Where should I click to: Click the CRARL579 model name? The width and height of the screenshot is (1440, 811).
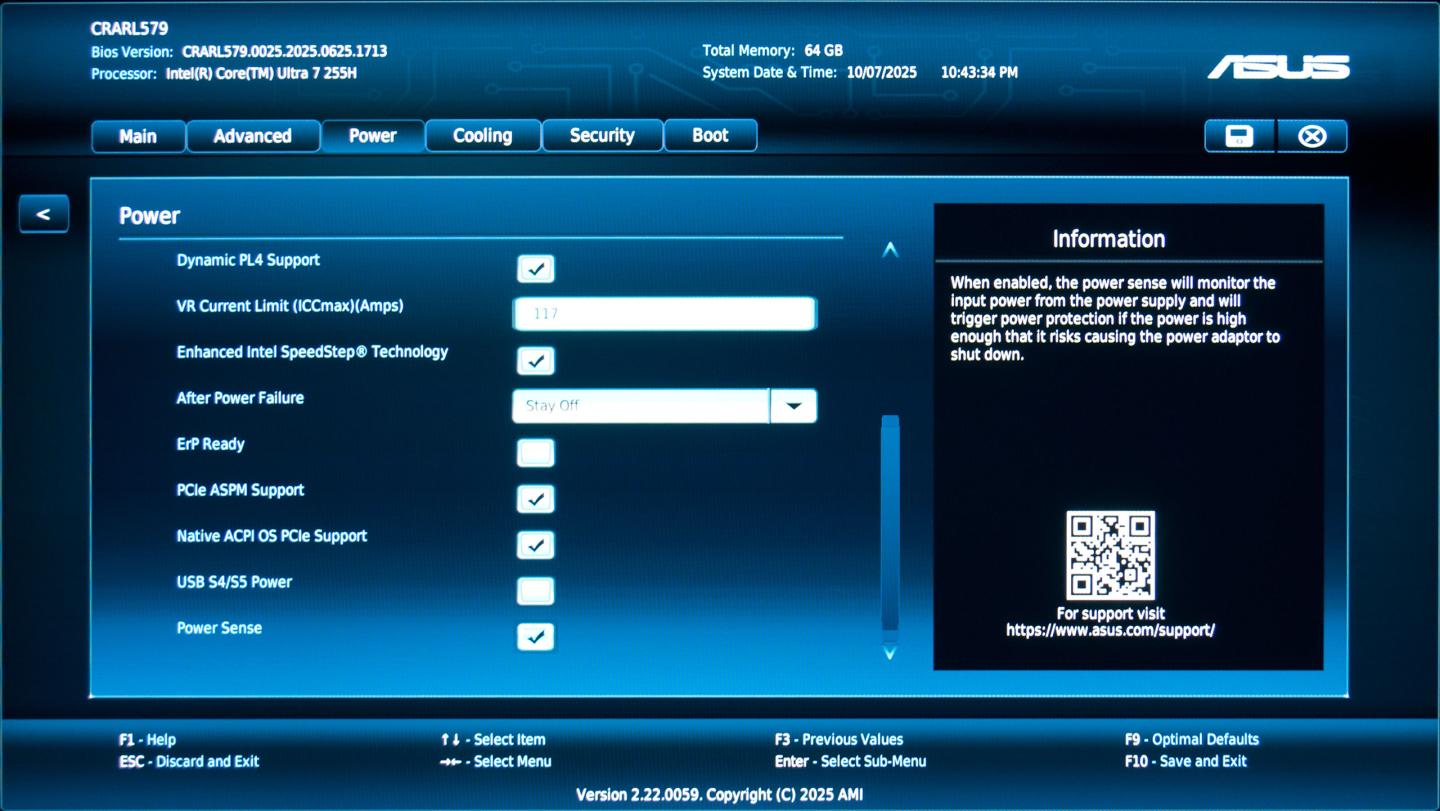tap(130, 28)
